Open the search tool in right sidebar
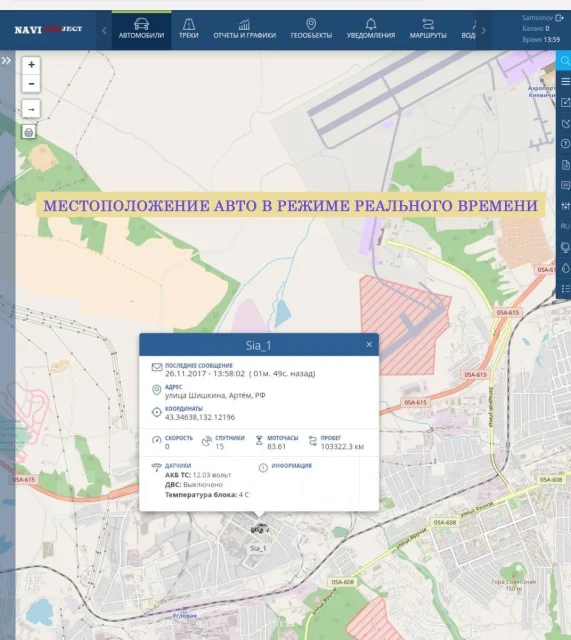Viewport: 571px width, 640px height. [x=564, y=61]
